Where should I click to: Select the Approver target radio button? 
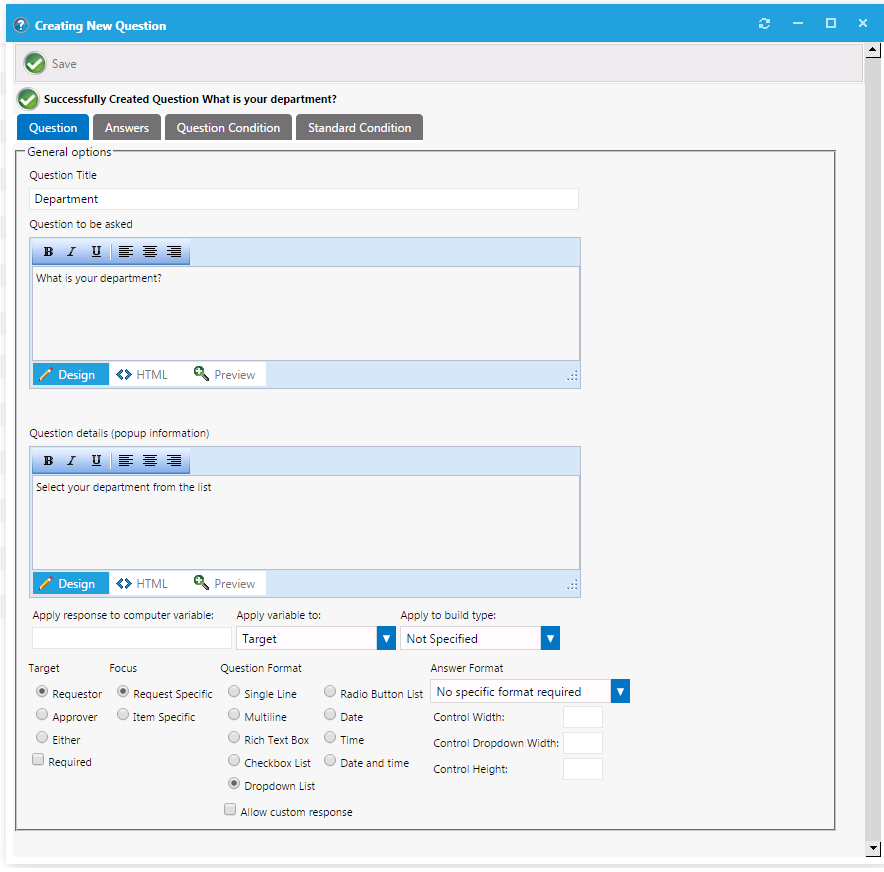(42, 716)
